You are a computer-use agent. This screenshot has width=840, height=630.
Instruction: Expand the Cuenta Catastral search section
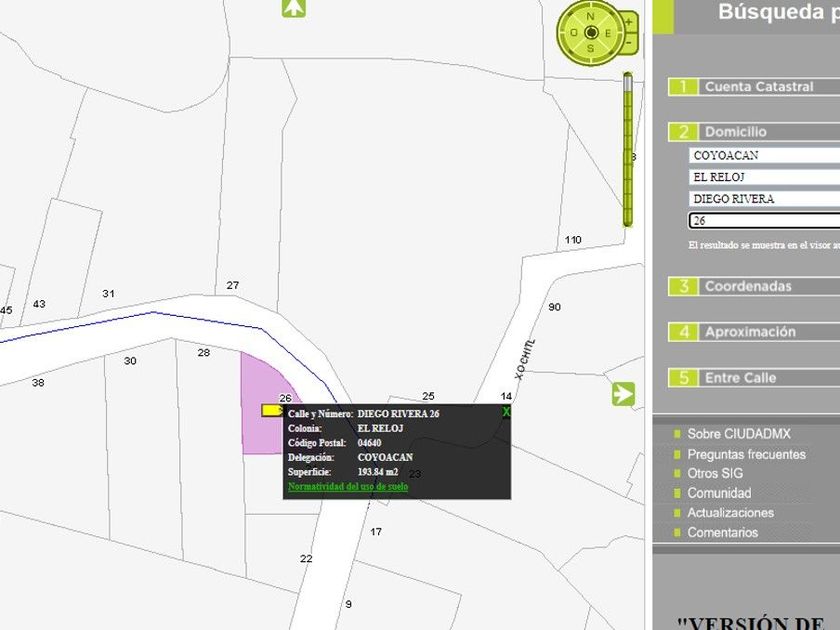(x=758, y=87)
